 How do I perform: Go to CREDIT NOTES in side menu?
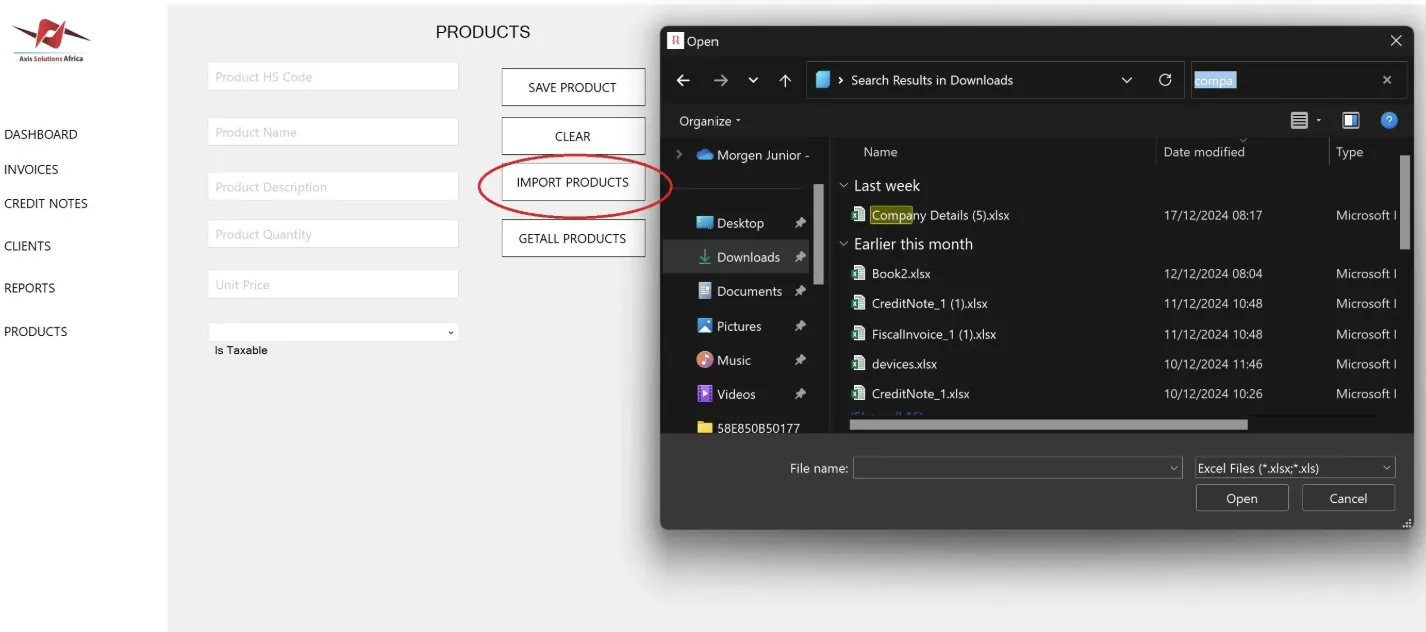click(x=46, y=203)
